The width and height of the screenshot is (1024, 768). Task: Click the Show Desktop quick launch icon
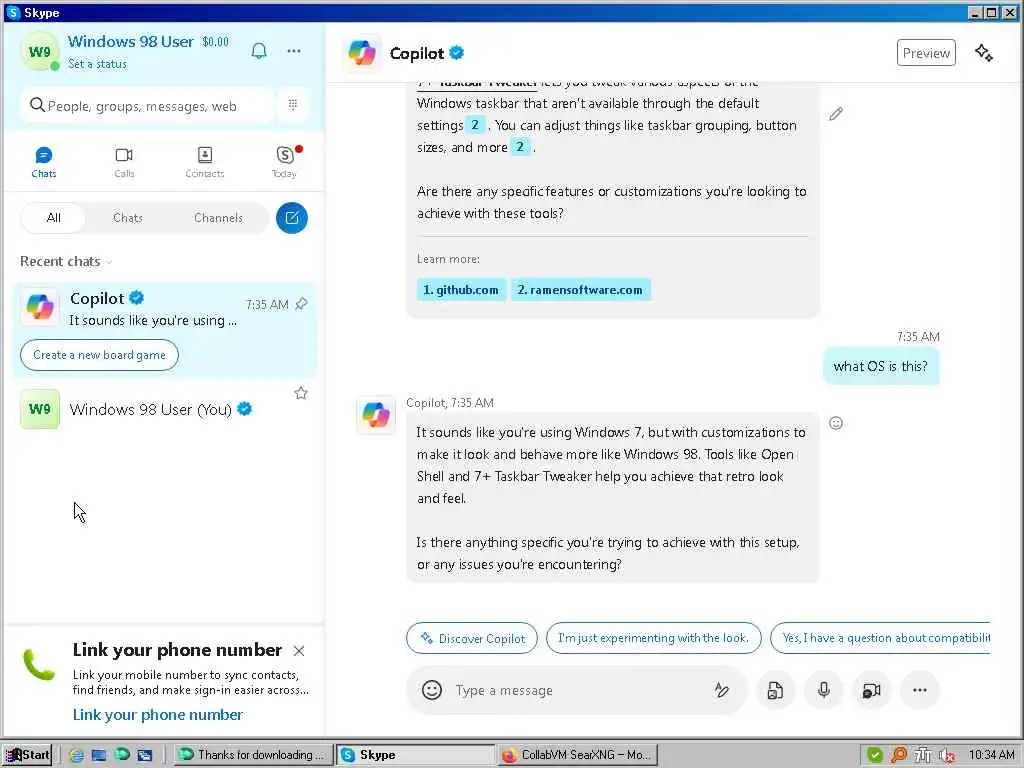pos(99,755)
